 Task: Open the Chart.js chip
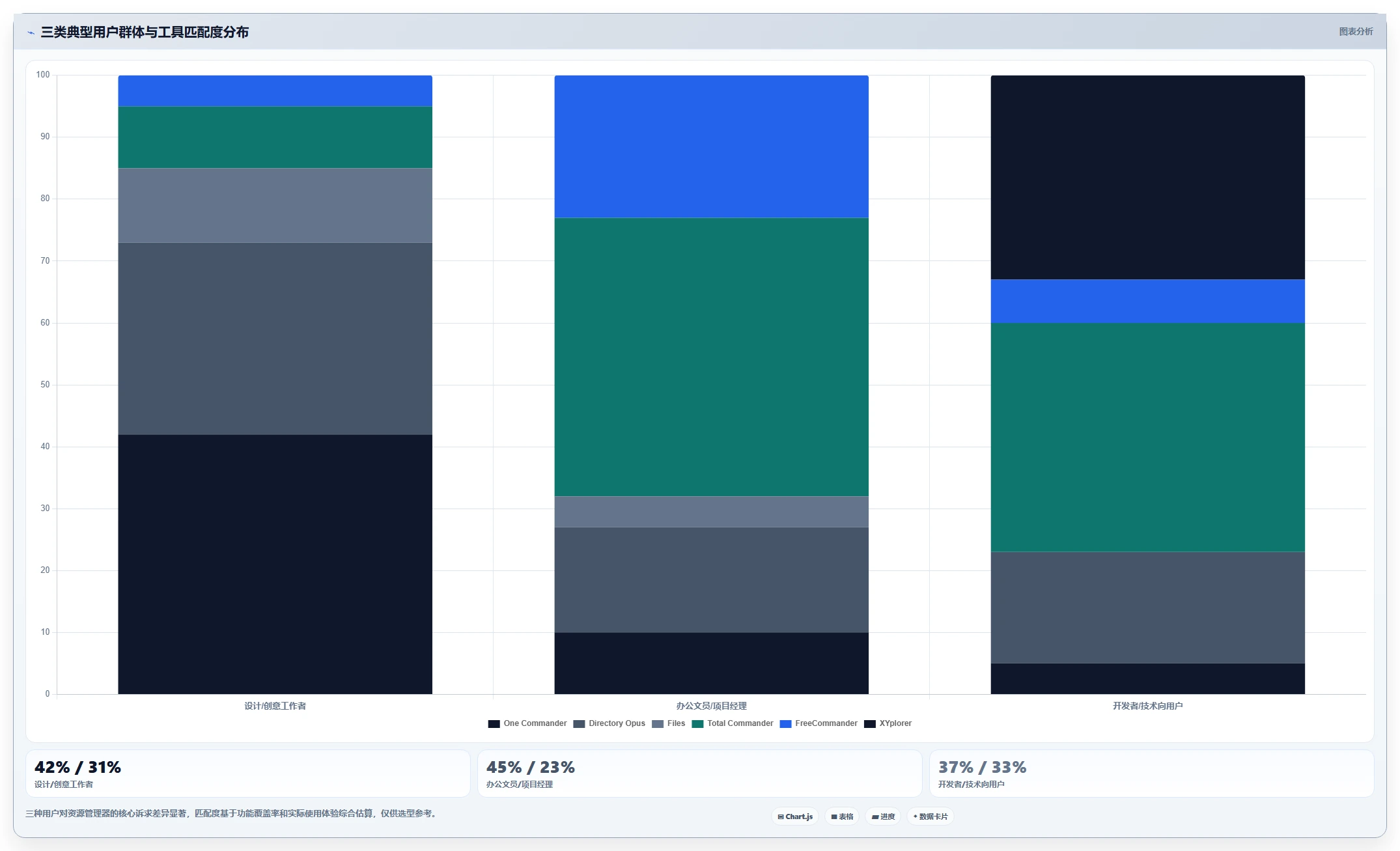(x=795, y=816)
